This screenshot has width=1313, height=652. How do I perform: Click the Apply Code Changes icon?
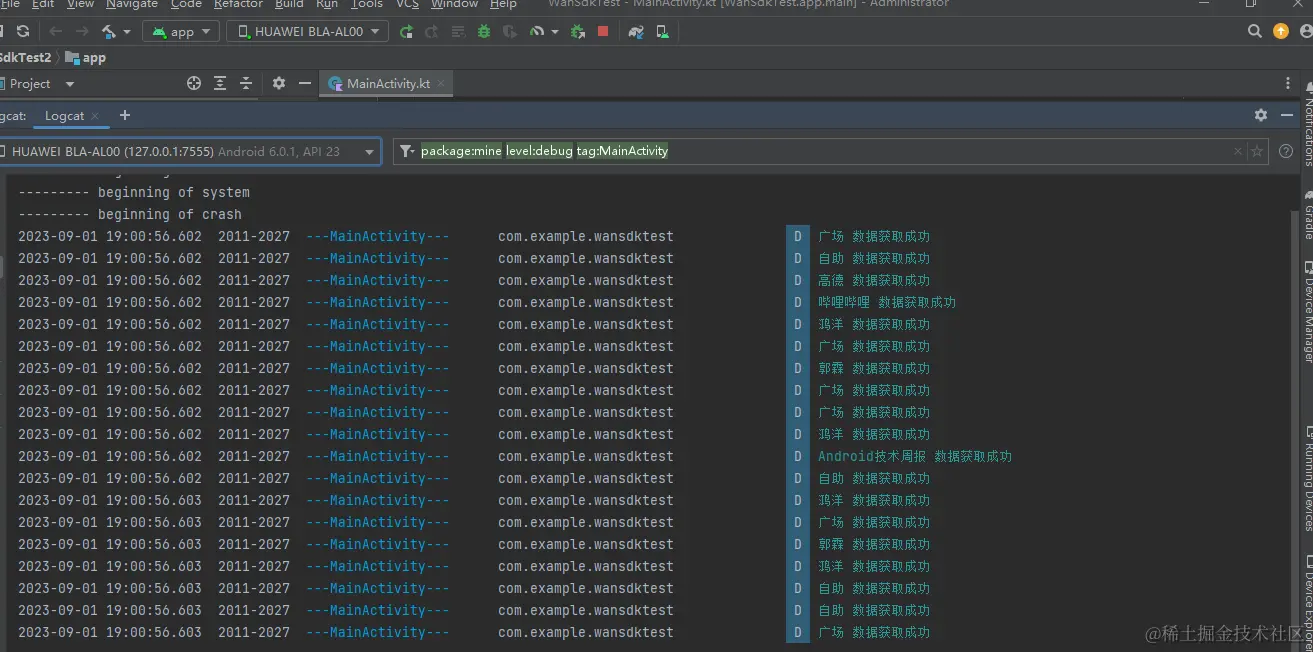coord(458,32)
